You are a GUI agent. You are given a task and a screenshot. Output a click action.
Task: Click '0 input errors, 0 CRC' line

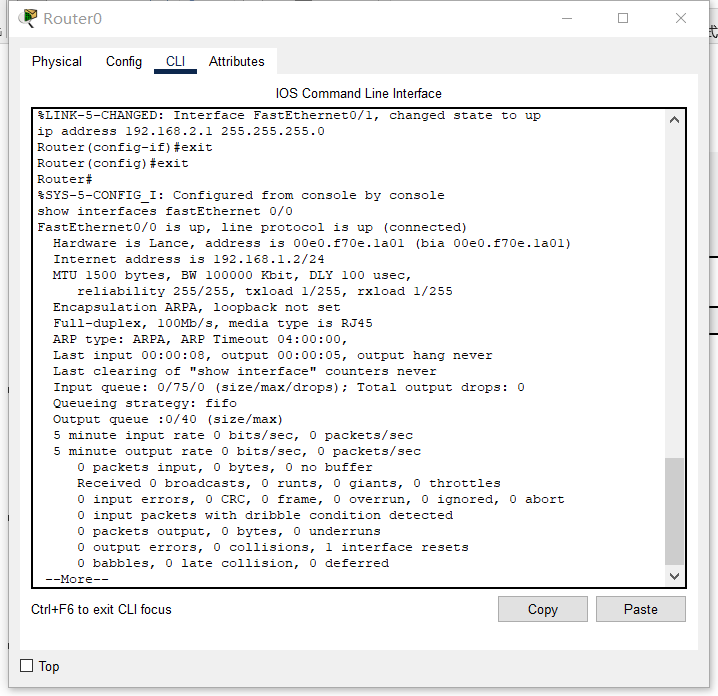[321, 500]
